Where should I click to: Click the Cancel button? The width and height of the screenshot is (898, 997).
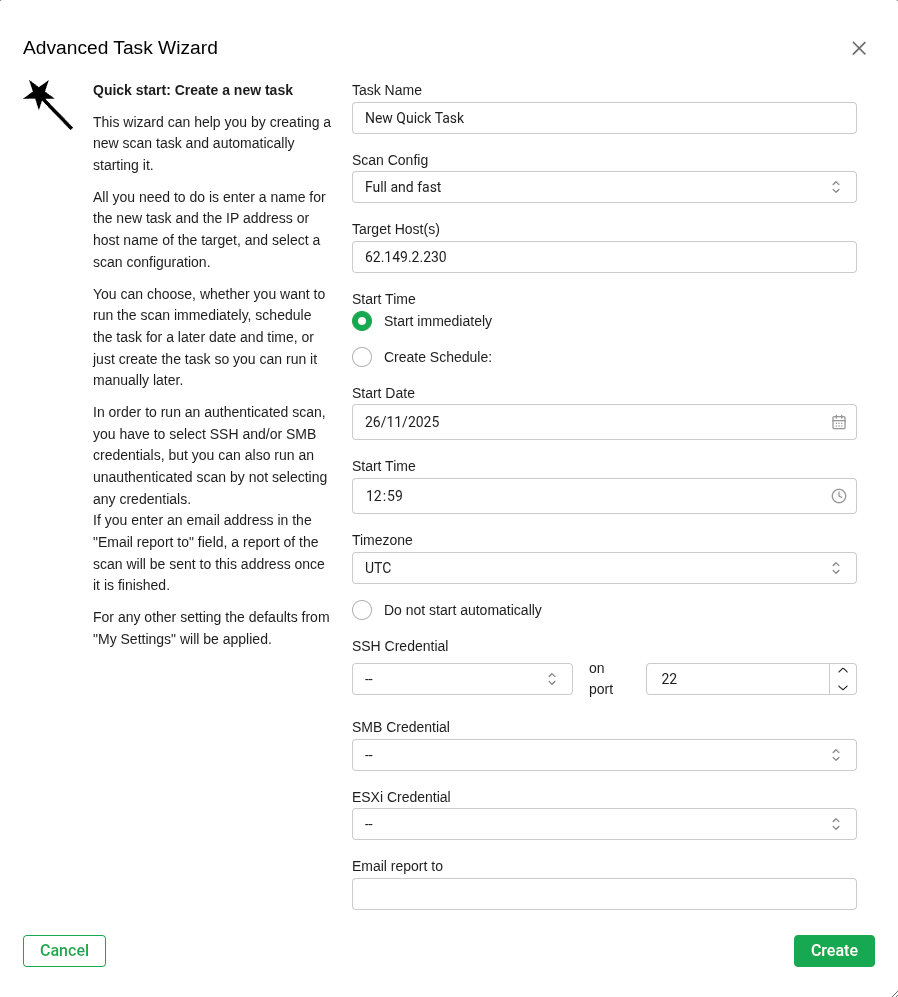(64, 951)
